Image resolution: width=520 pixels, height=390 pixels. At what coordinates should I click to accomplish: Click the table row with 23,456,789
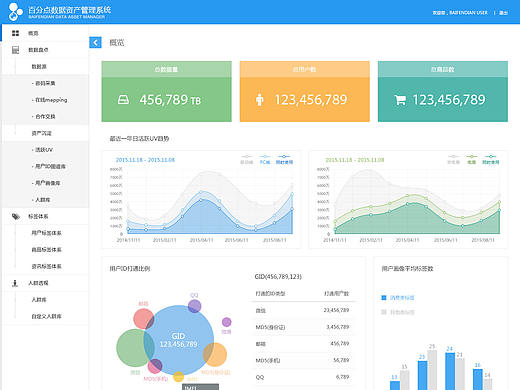click(x=303, y=310)
